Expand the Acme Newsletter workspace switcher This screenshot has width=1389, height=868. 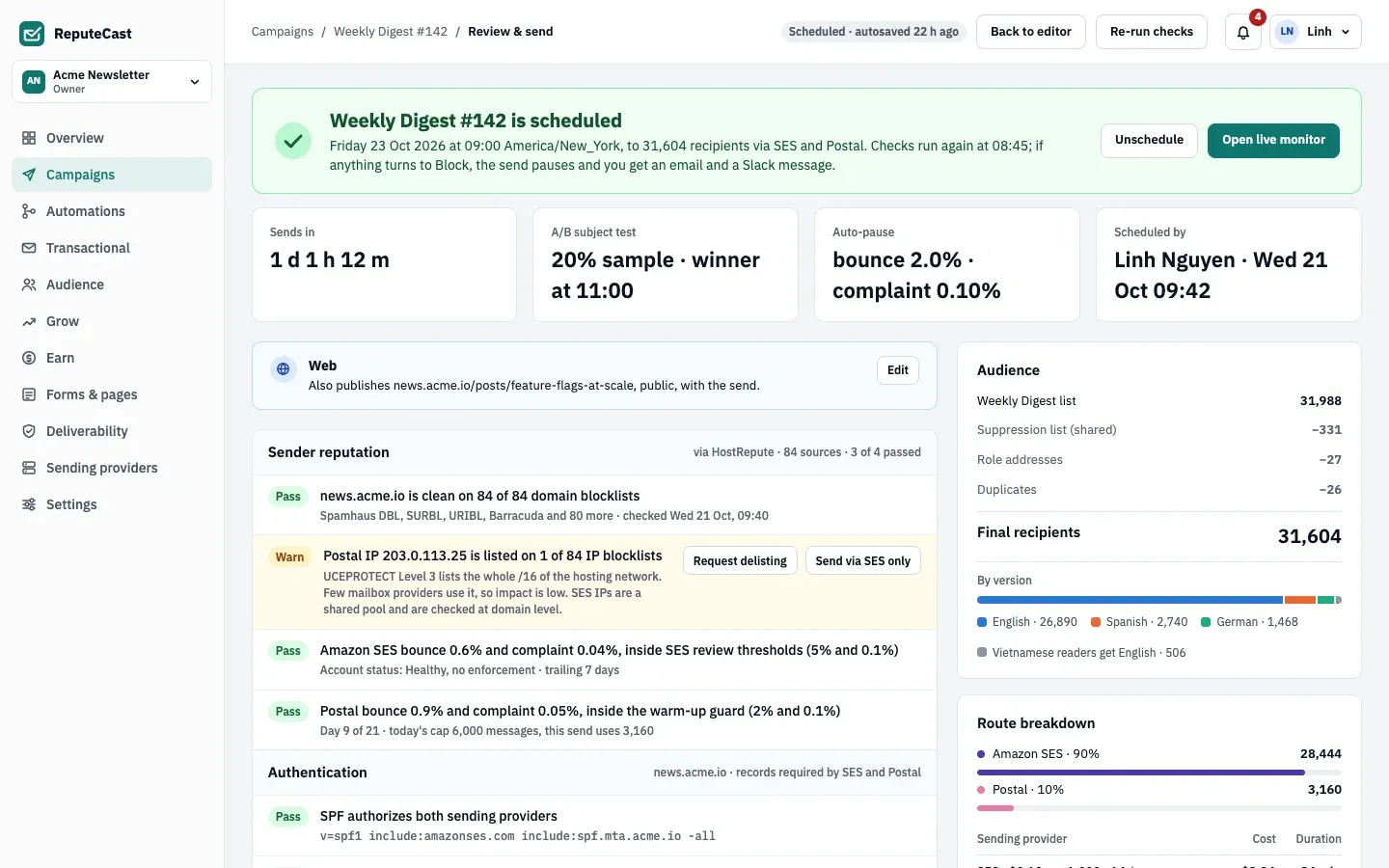click(112, 81)
